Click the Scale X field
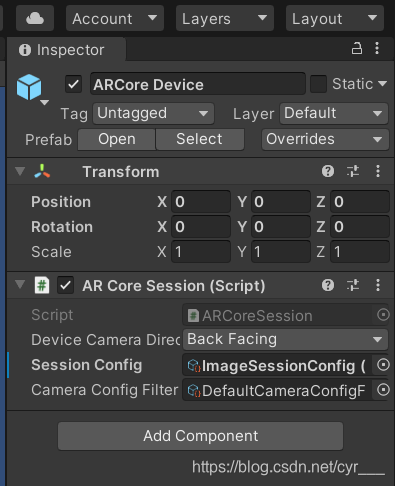 [x=201, y=252]
